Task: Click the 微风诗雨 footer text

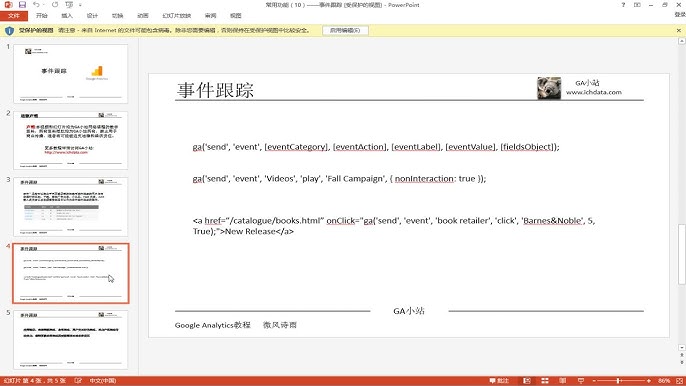Action: [280, 325]
